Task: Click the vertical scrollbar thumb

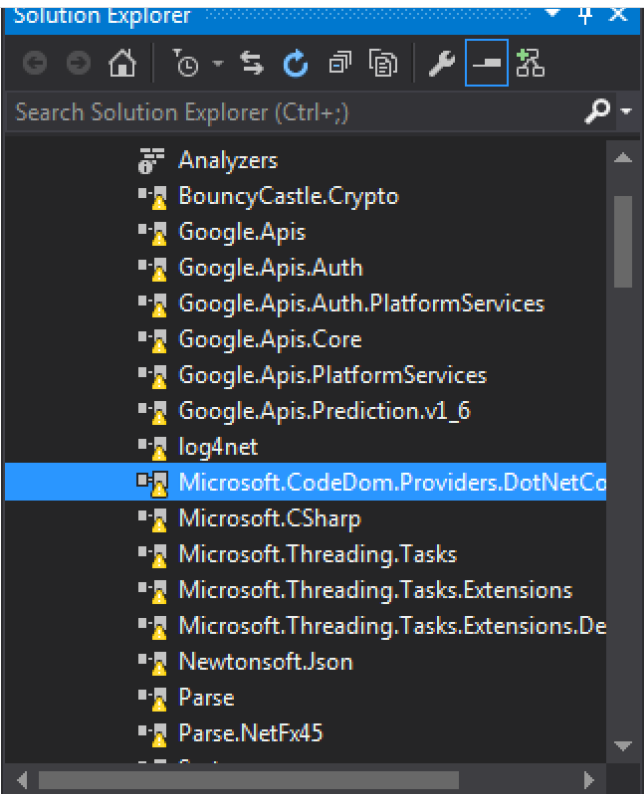Action: (623, 242)
